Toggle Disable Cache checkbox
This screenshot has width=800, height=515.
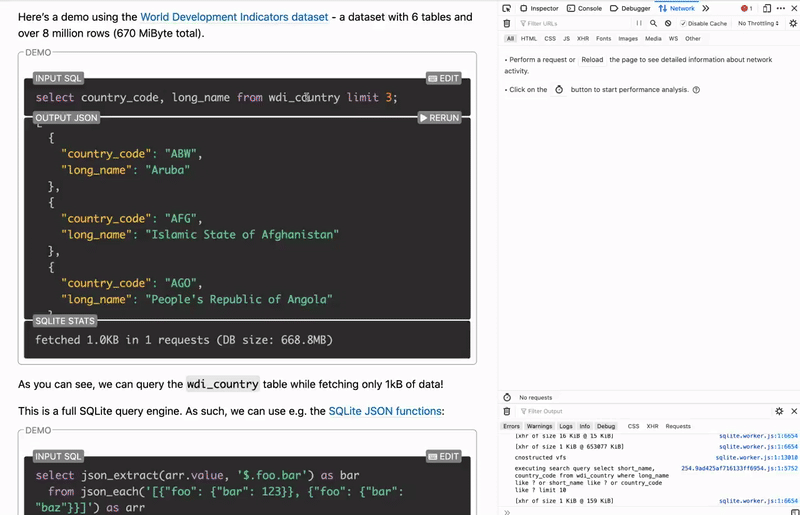tap(683, 23)
